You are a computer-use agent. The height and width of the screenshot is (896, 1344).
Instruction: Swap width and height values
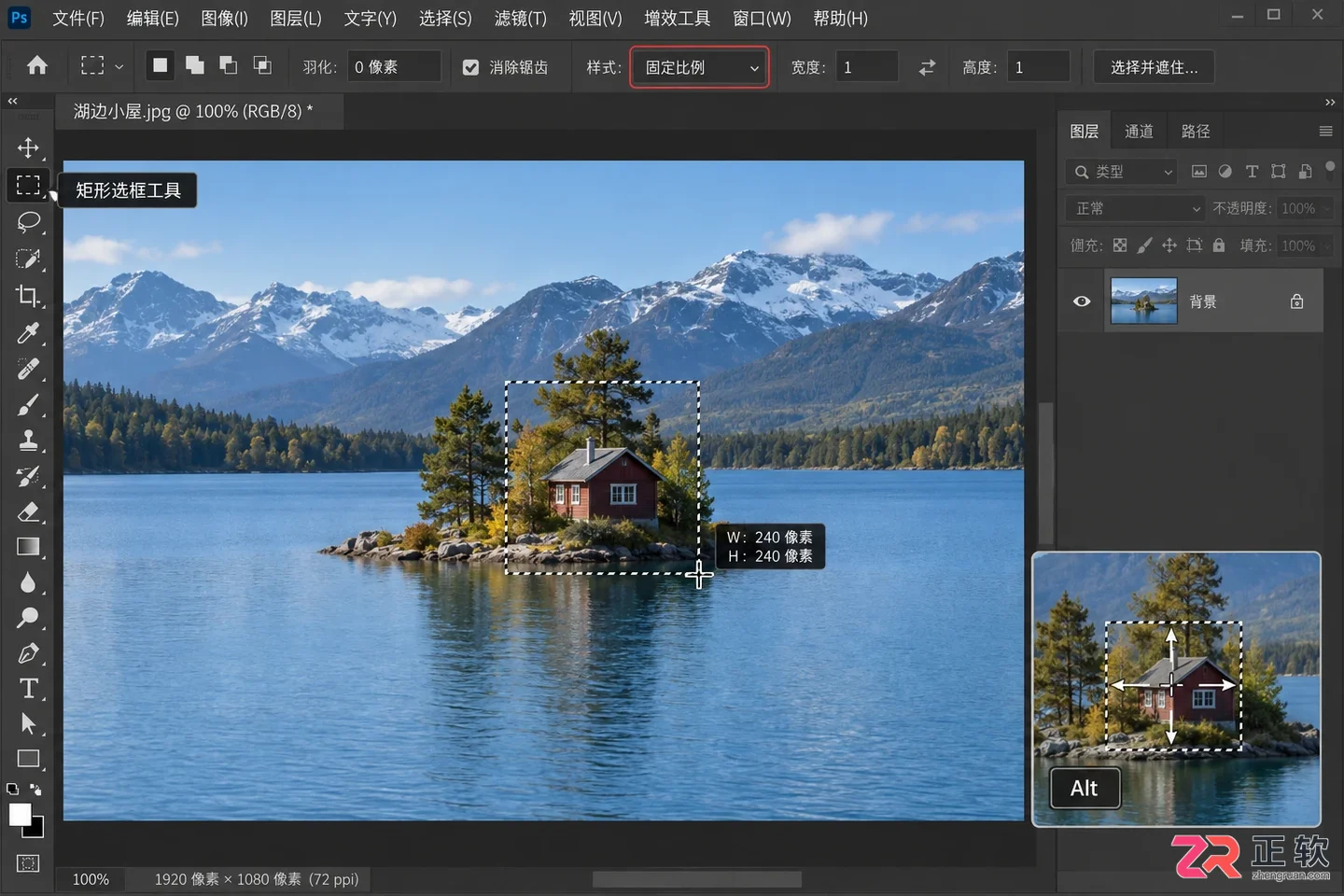(x=927, y=67)
